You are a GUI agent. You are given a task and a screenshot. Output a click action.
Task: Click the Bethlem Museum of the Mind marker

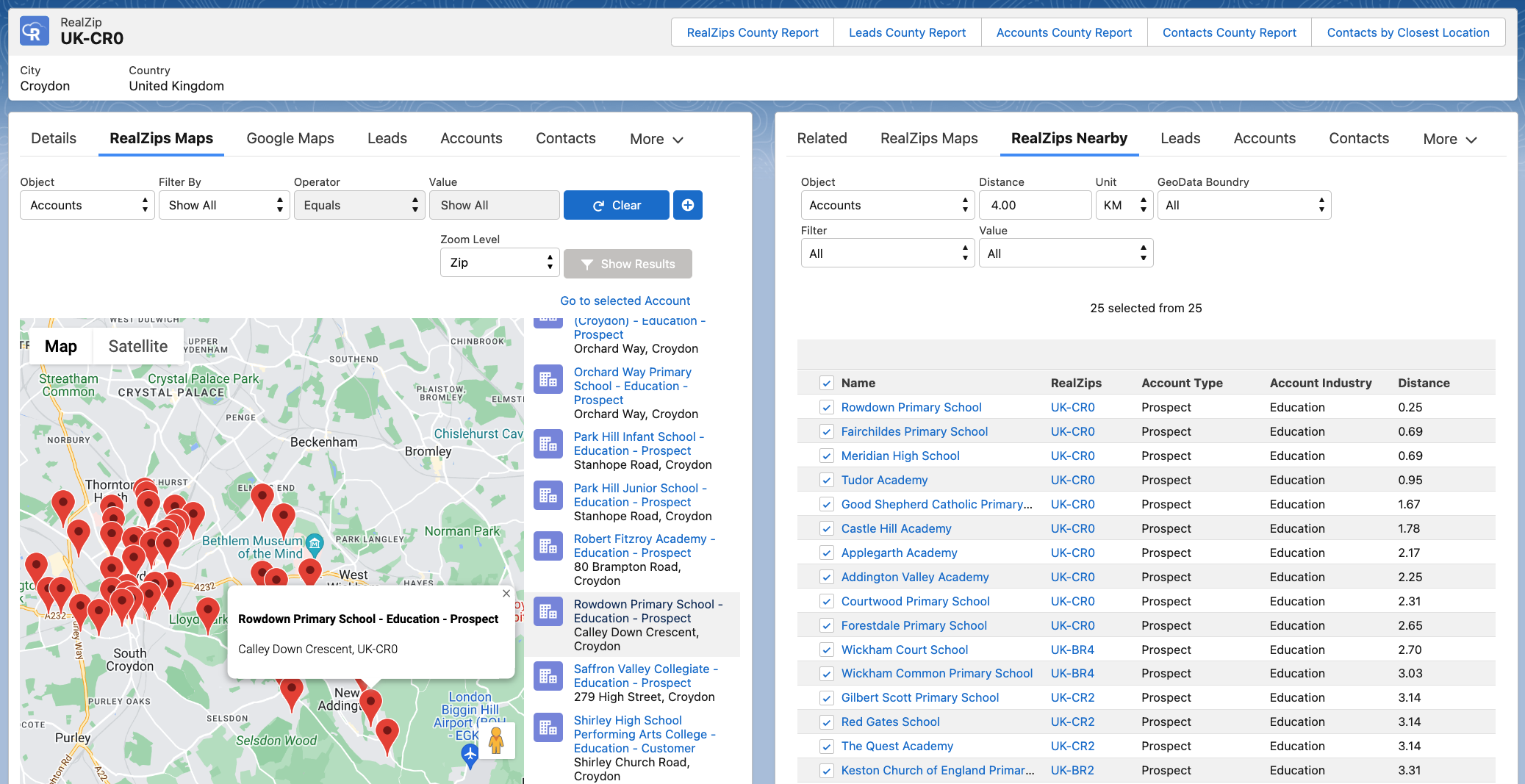315,544
